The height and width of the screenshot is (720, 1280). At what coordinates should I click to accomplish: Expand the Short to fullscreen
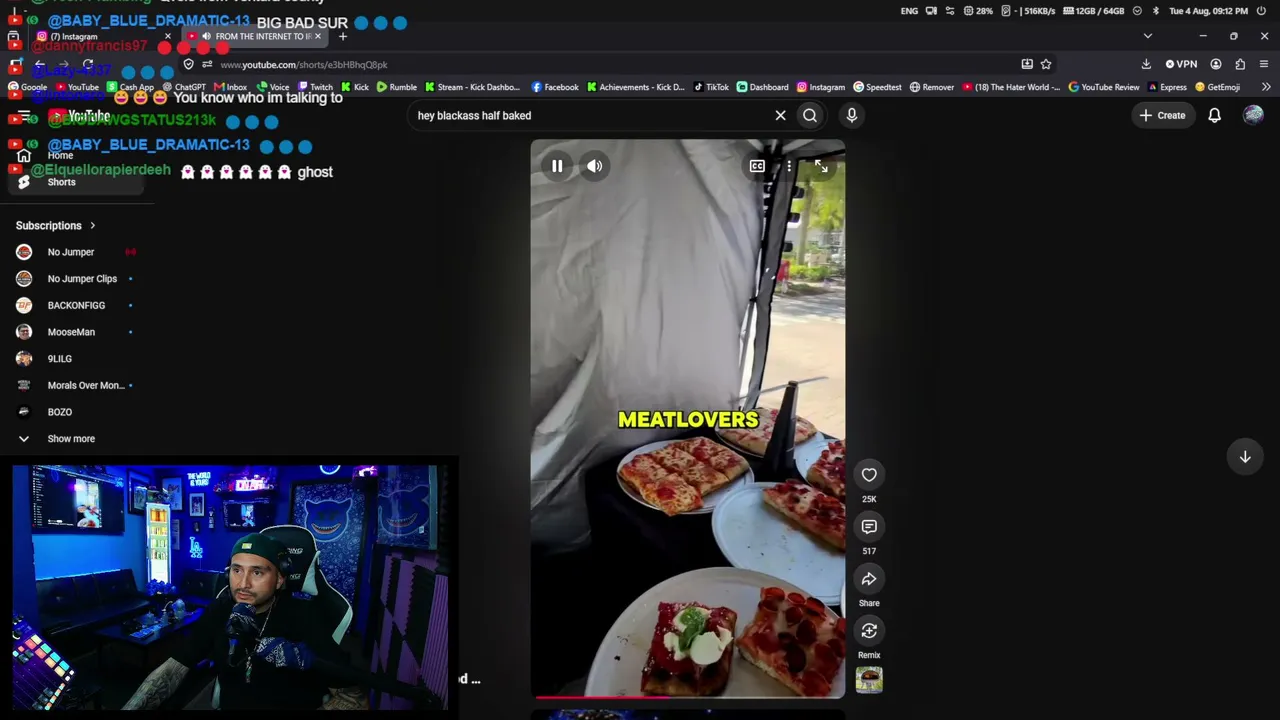tap(821, 166)
